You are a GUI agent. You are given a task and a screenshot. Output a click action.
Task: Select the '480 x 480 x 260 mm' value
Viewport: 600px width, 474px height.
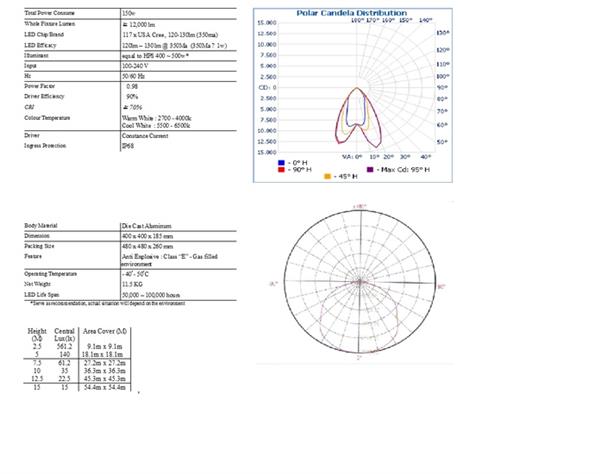147,246
